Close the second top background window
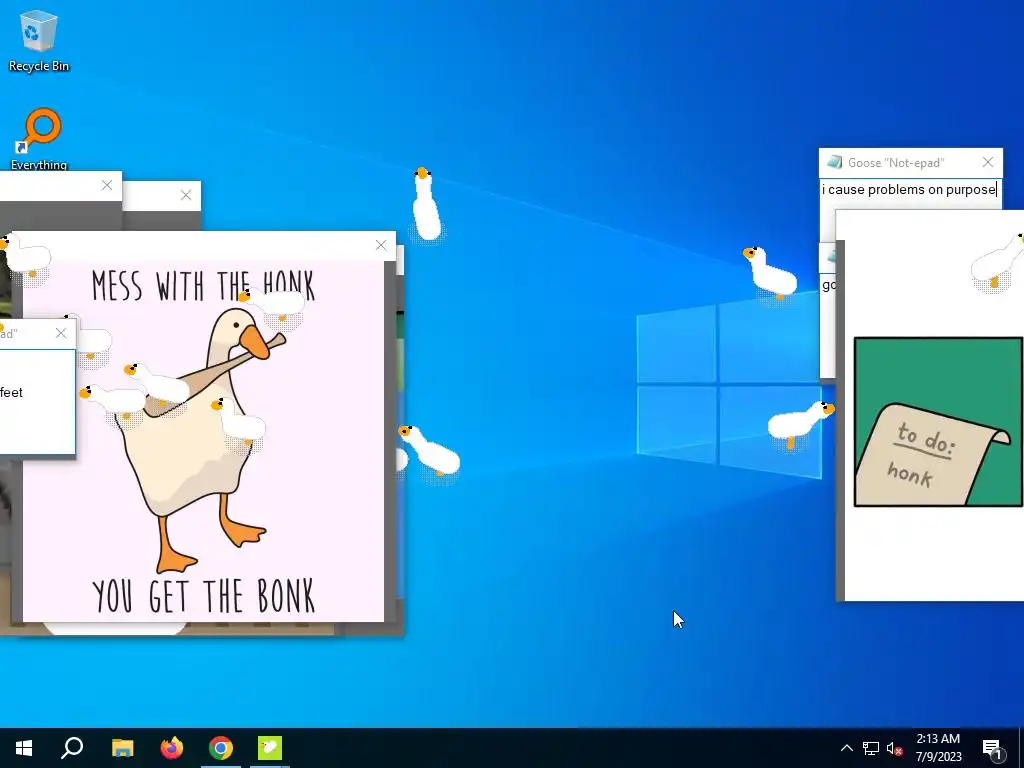 tap(185, 195)
